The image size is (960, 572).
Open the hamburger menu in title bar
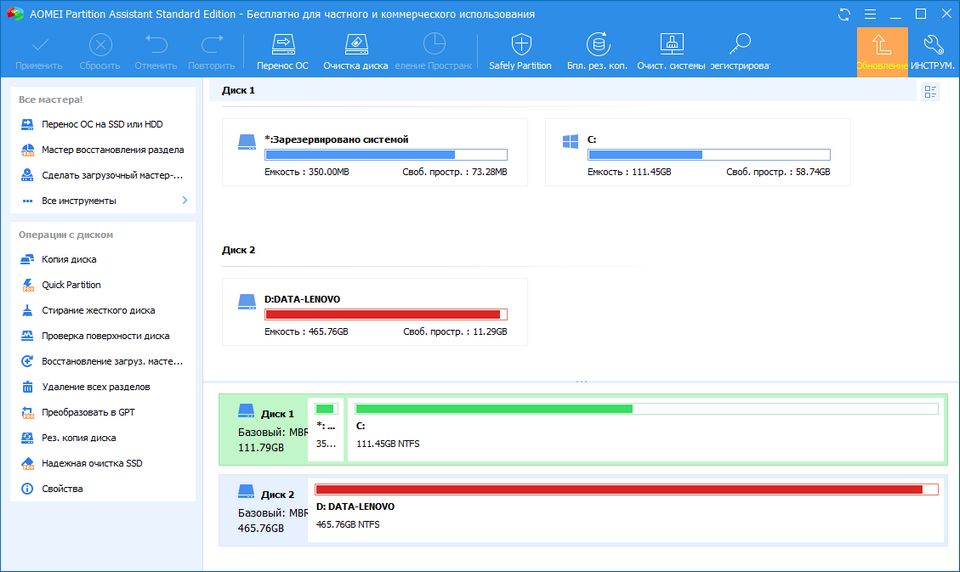[x=870, y=14]
